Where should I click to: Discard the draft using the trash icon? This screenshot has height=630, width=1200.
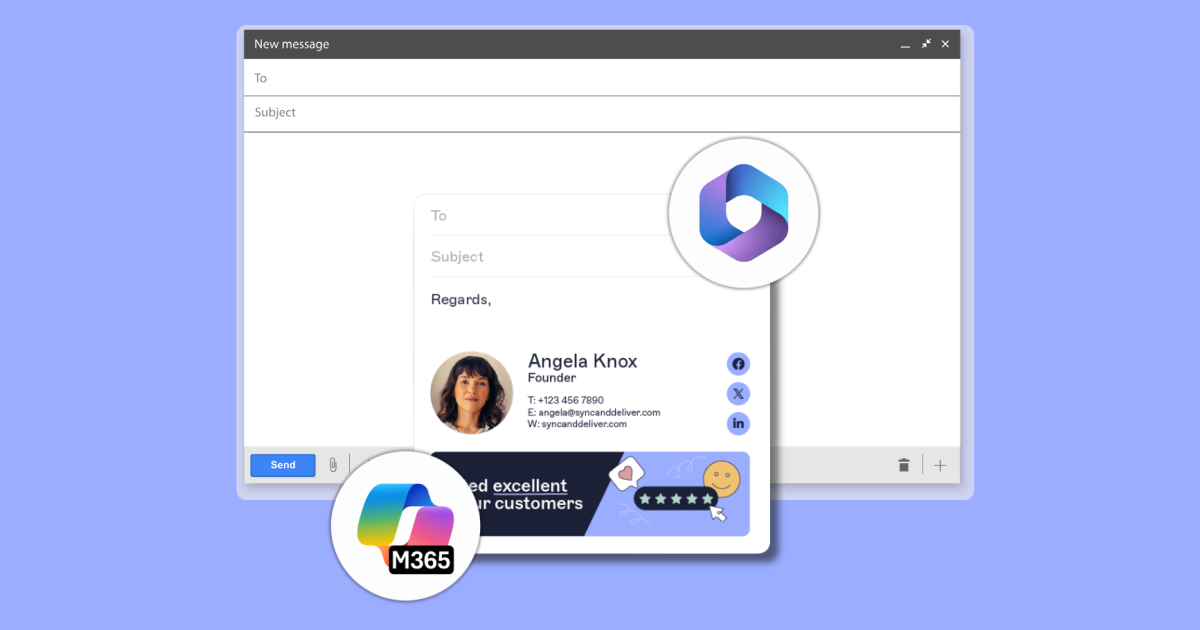point(904,465)
